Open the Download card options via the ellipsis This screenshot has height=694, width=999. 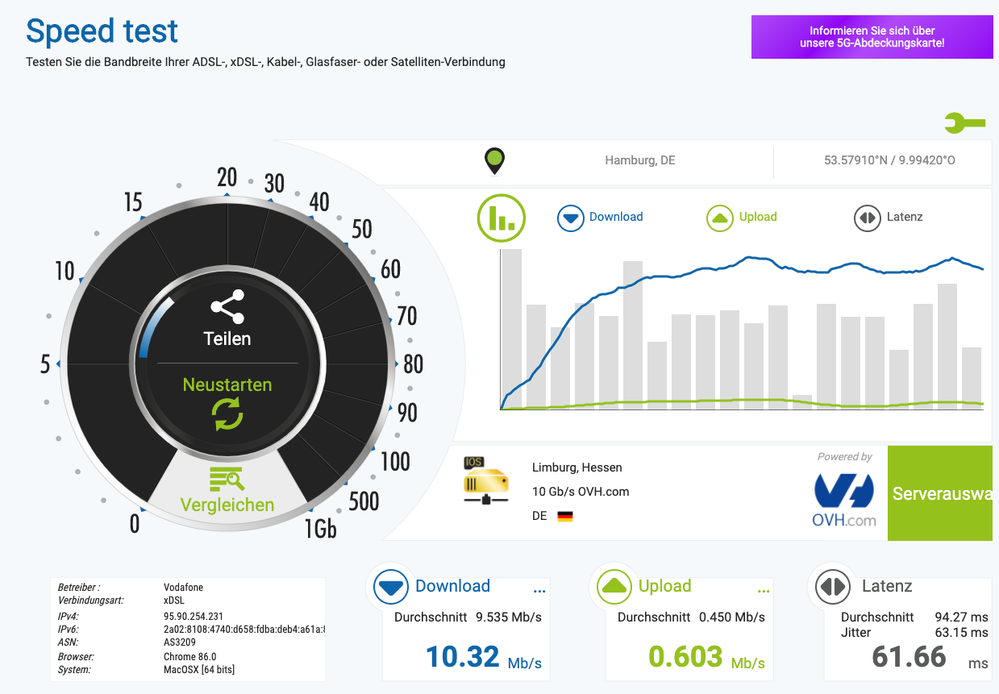pos(538,590)
